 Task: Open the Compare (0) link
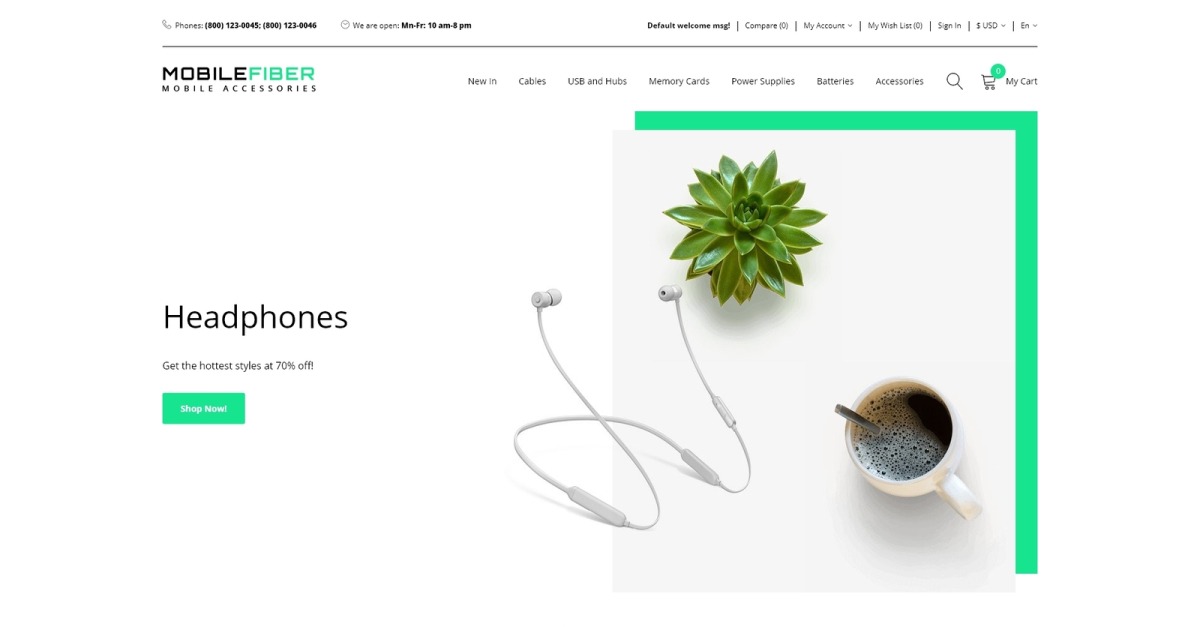[767, 25]
